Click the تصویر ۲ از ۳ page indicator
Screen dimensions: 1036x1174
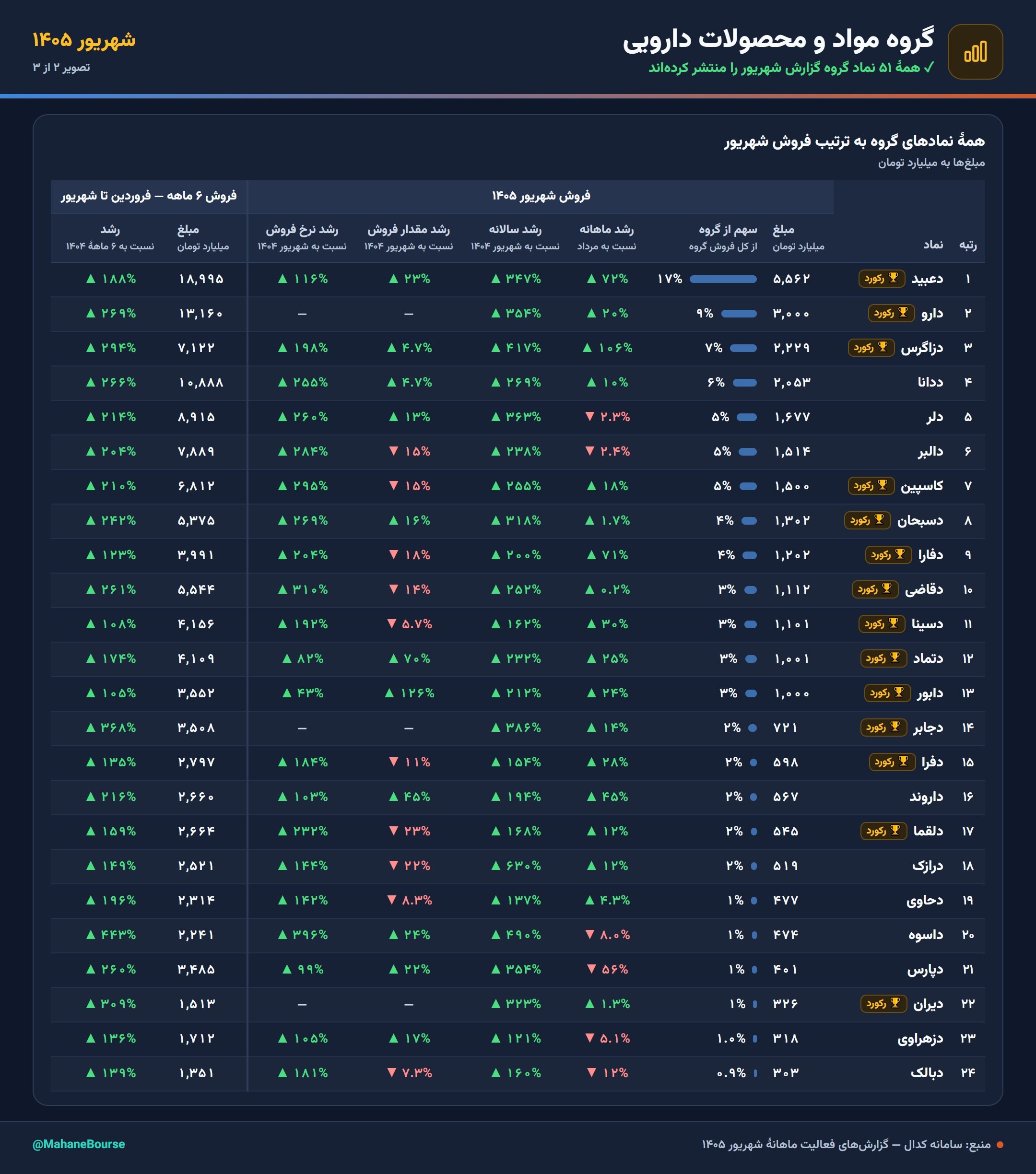pos(61,67)
